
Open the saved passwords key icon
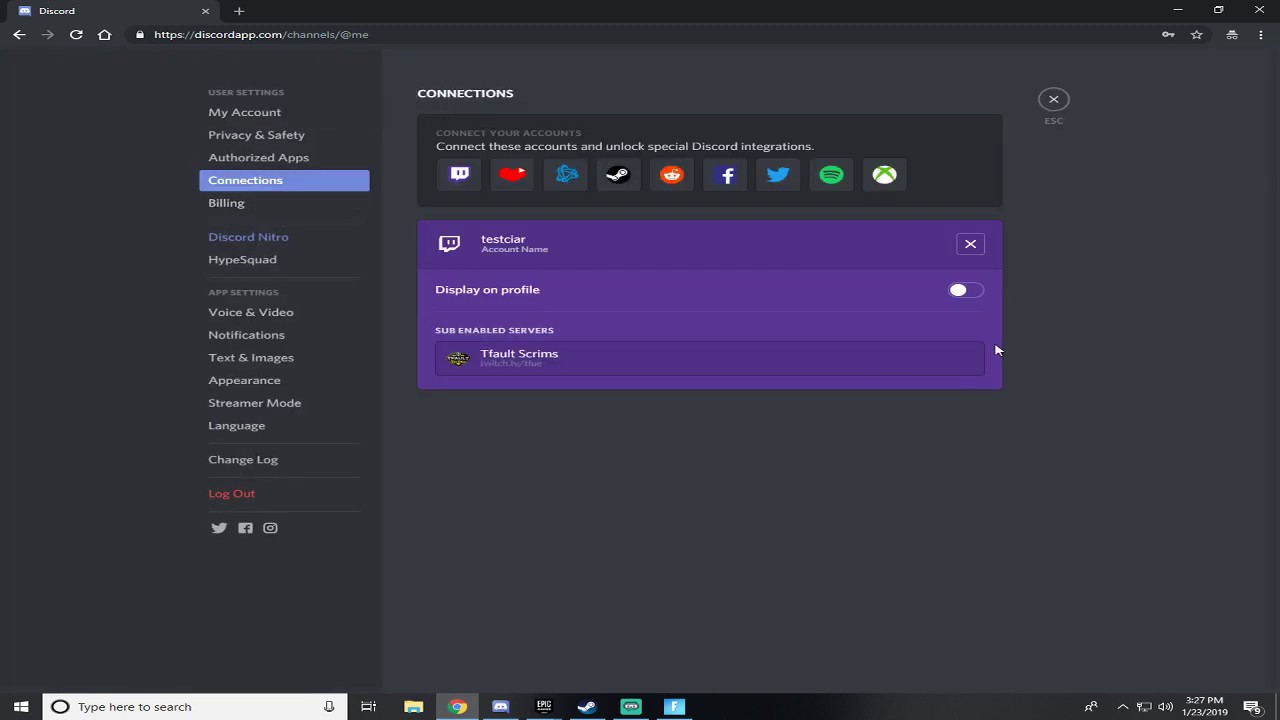click(x=1168, y=34)
